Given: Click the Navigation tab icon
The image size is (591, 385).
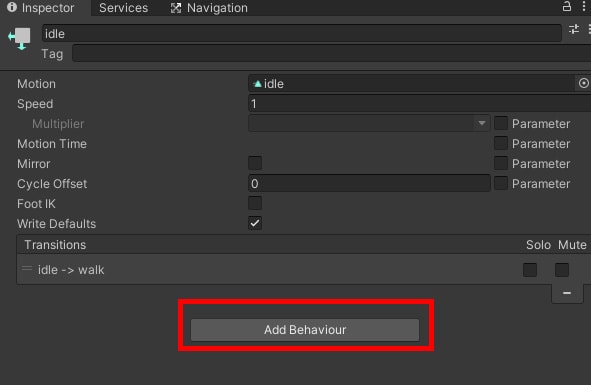Looking at the screenshot, I should pos(176,8).
